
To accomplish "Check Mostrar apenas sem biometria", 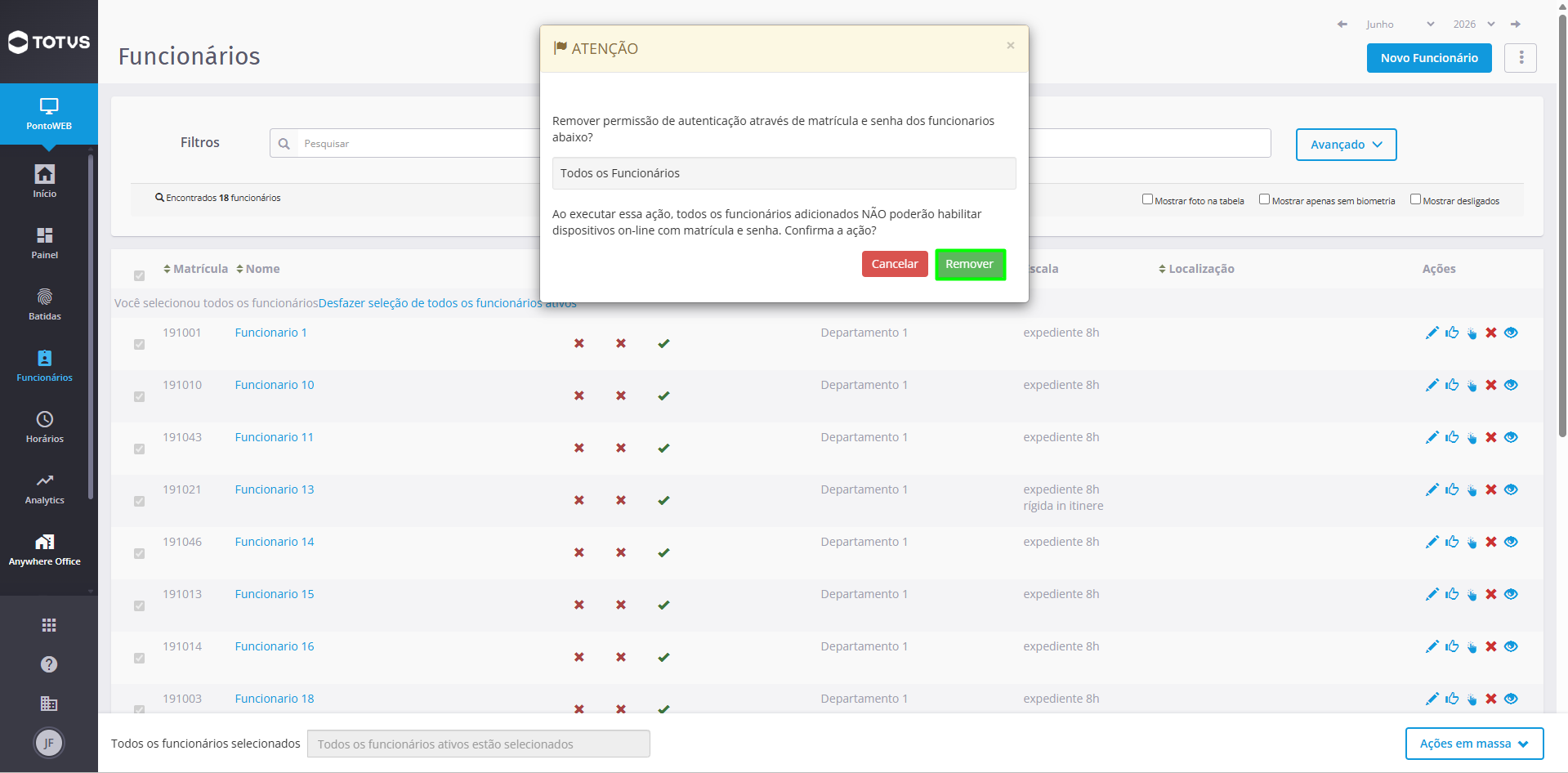I will (1264, 199).
